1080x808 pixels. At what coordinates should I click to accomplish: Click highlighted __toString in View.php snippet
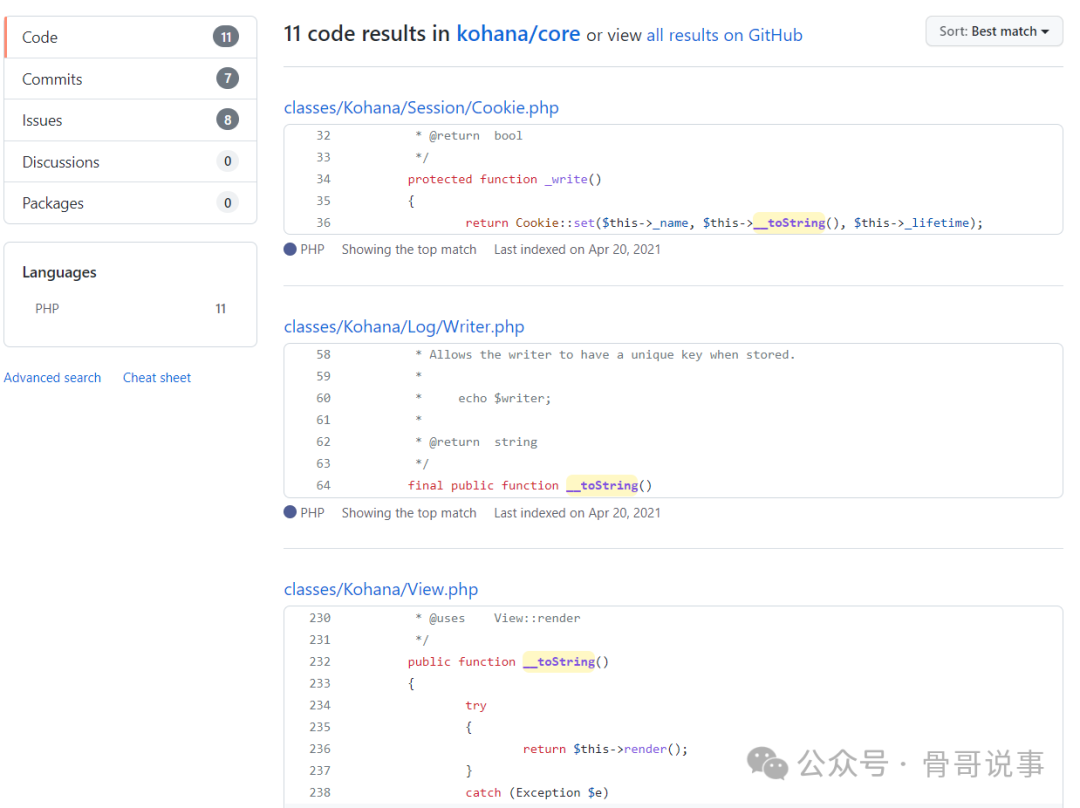tap(559, 662)
